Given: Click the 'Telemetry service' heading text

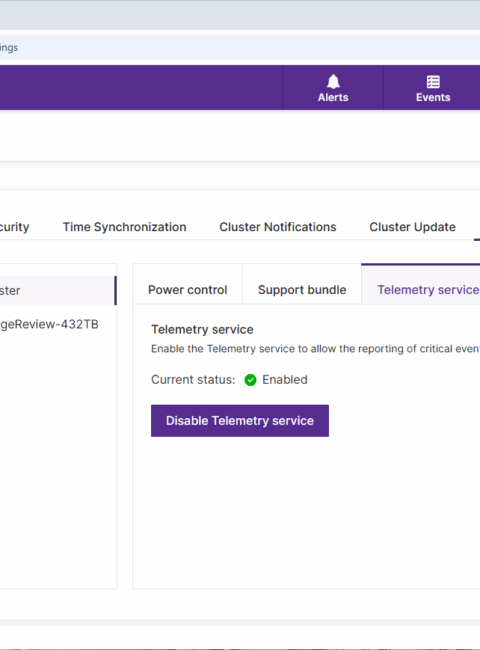Looking at the screenshot, I should pyautogui.click(x=202, y=330).
